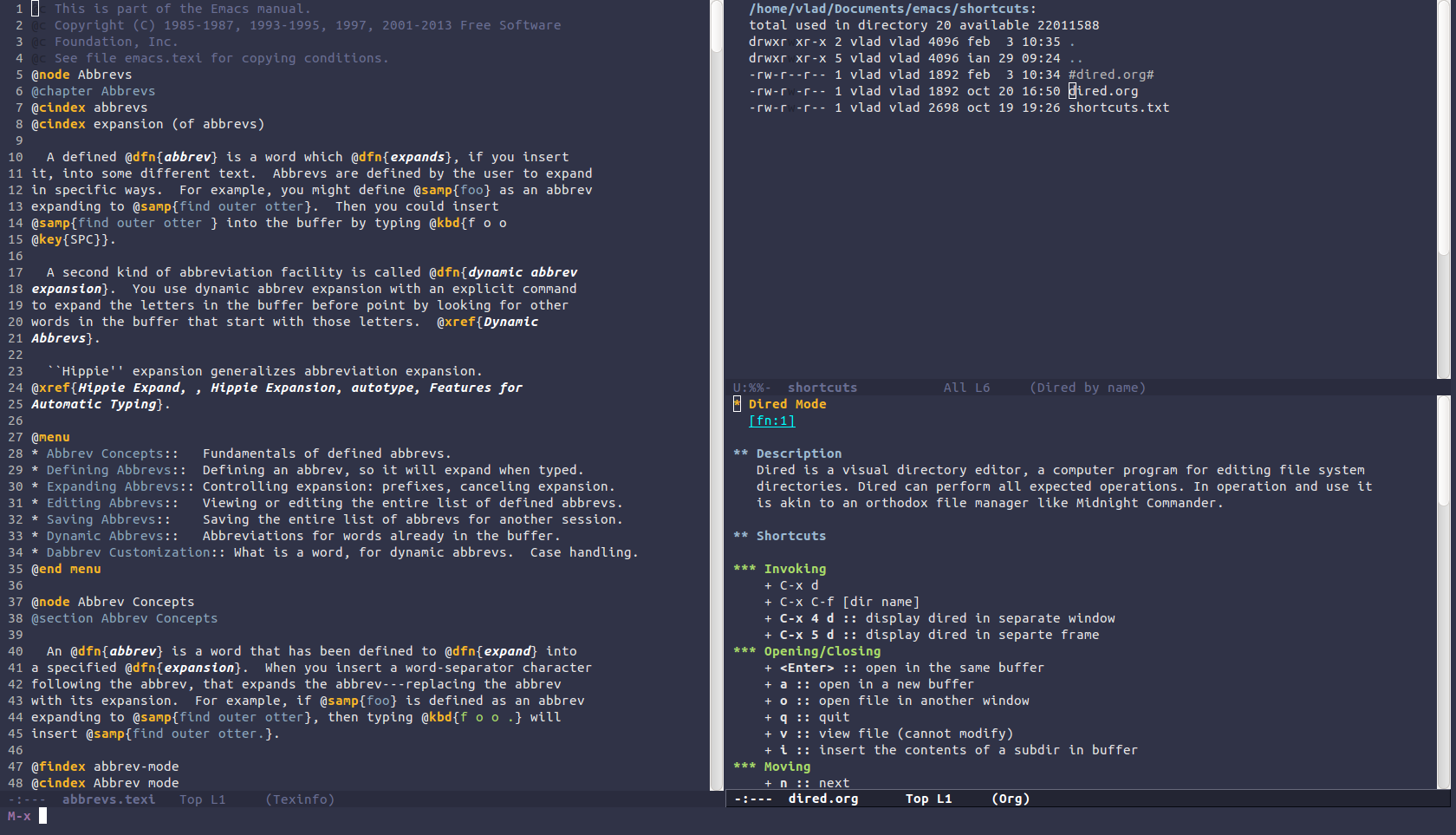
Task: Click the left window's vertical scrollbar thumb
Action: pyautogui.click(x=717, y=26)
